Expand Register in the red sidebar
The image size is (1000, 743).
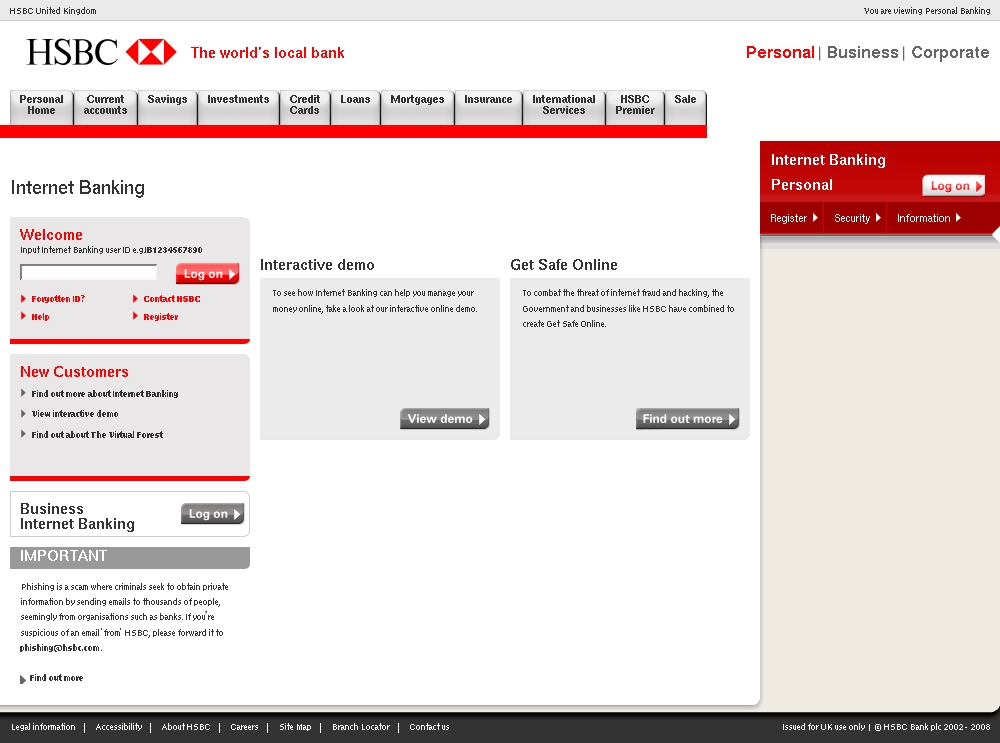click(x=793, y=218)
